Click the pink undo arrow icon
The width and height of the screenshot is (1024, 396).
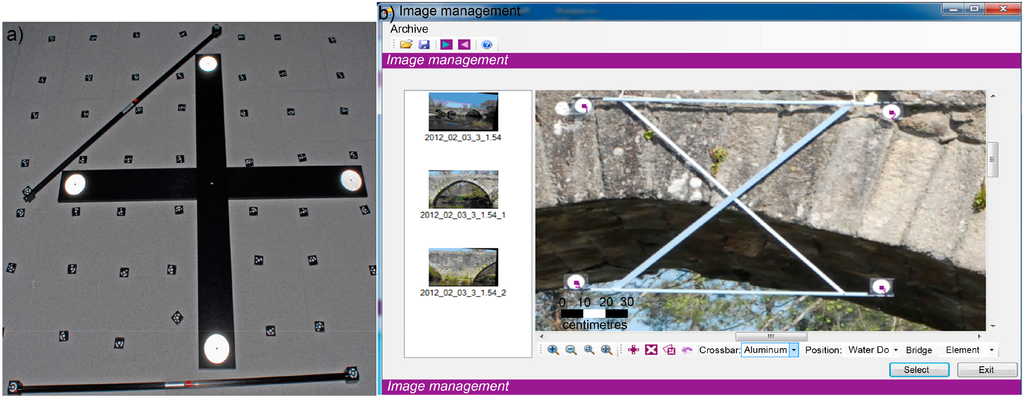pyautogui.click(x=687, y=350)
